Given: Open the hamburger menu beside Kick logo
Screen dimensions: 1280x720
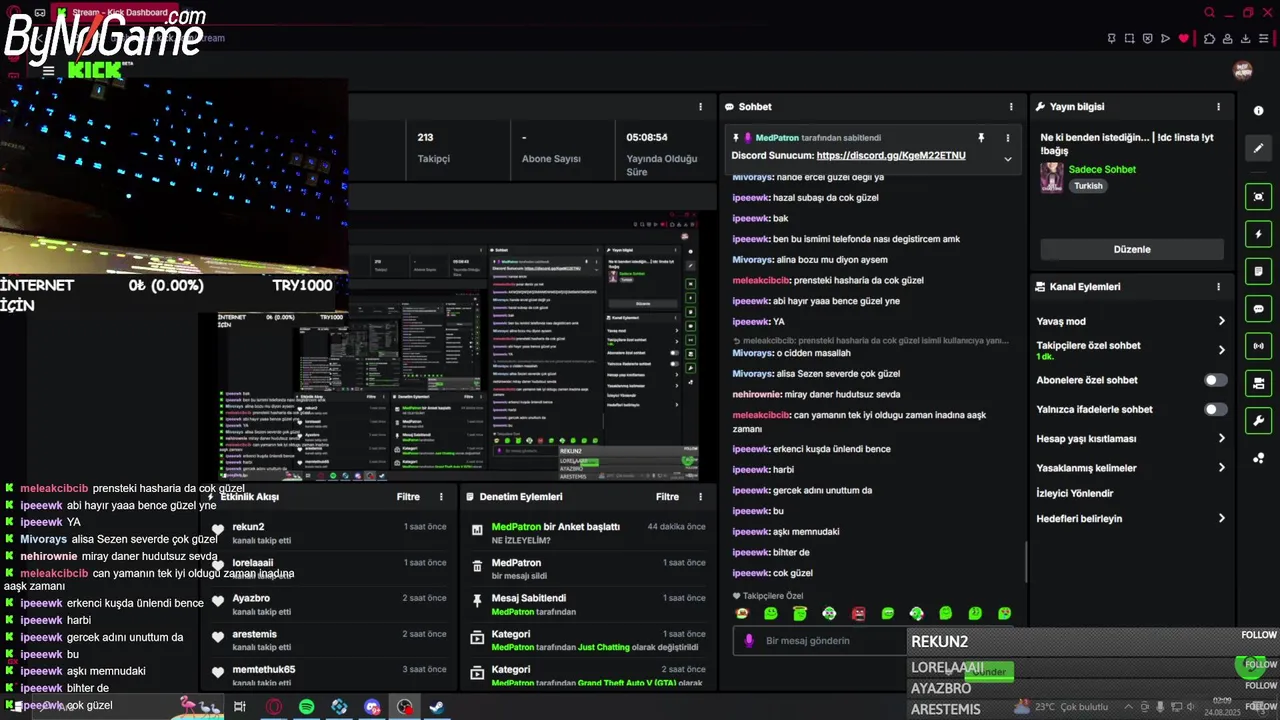Looking at the screenshot, I should coord(48,71).
